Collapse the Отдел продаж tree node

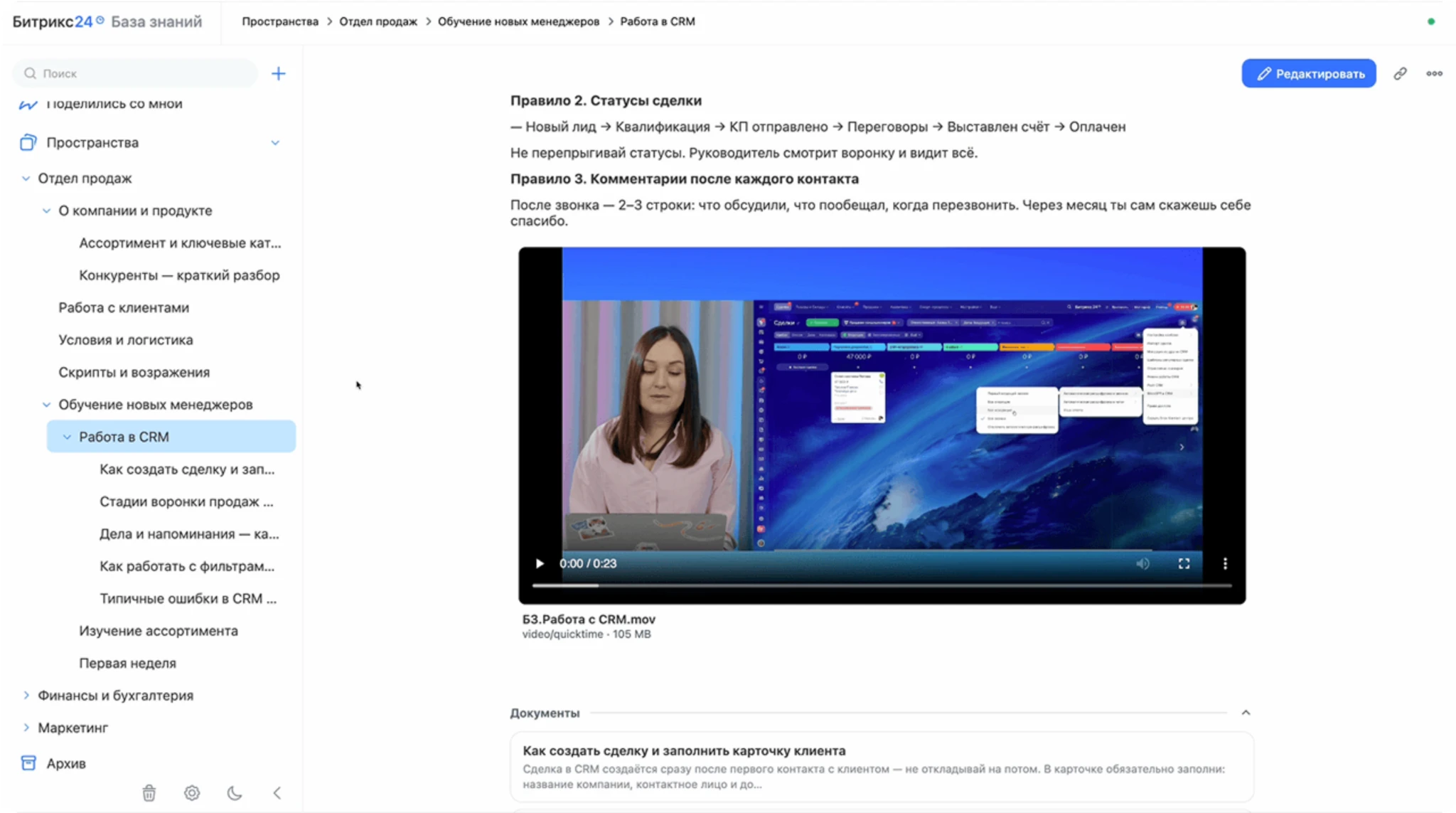click(x=26, y=179)
